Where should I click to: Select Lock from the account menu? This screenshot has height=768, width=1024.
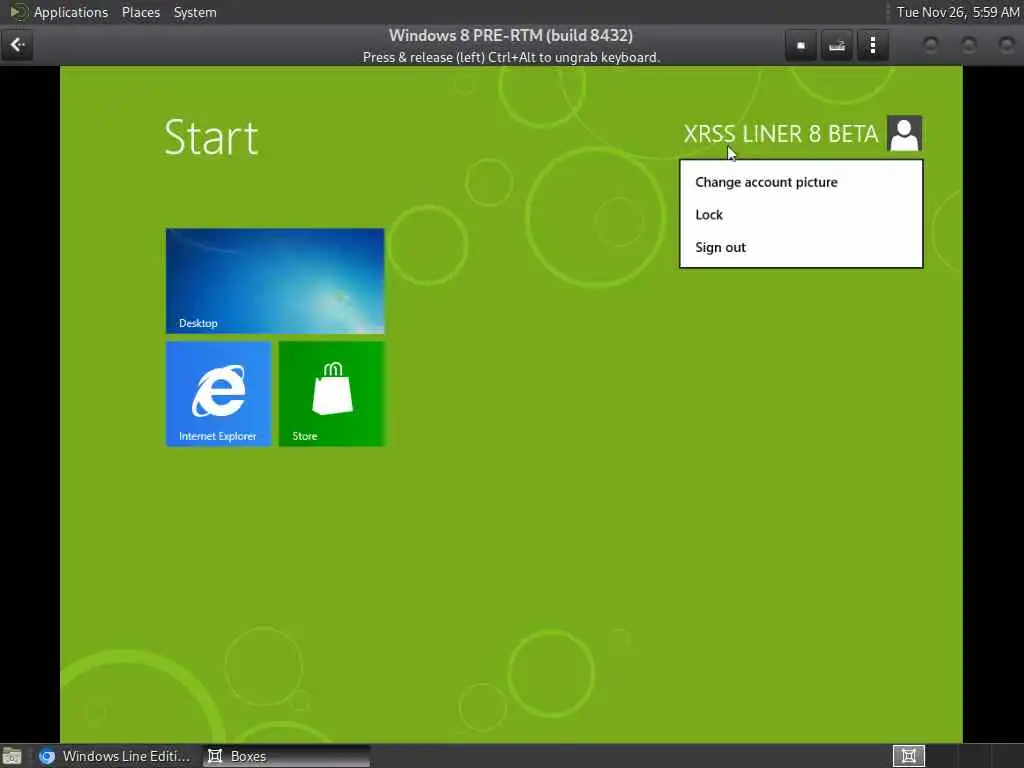tap(709, 215)
